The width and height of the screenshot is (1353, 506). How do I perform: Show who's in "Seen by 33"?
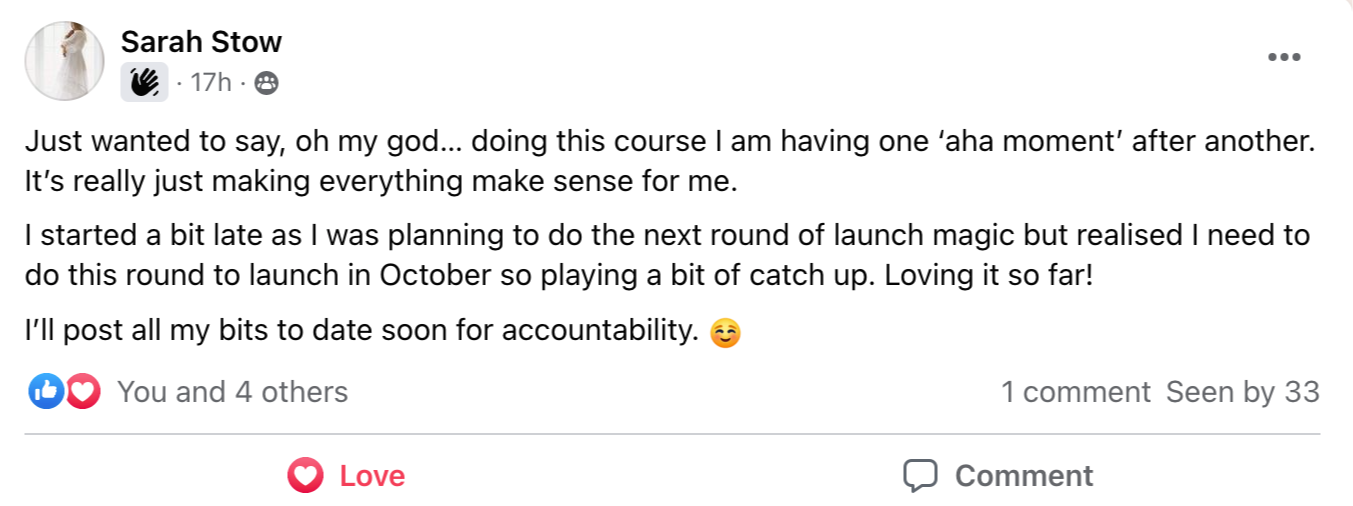(x=1242, y=392)
